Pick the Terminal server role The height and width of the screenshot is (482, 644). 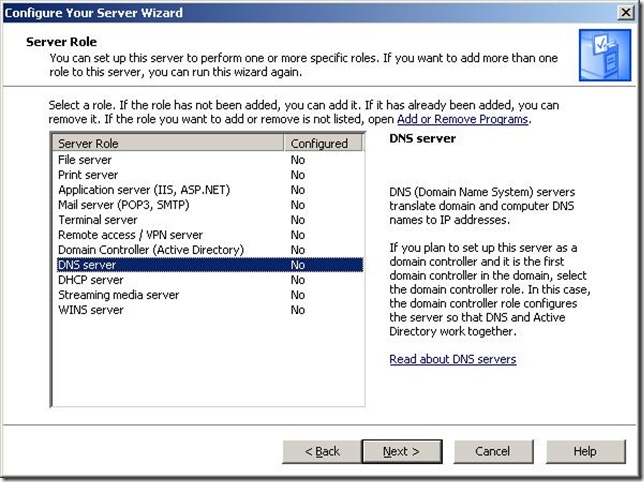tap(98, 220)
